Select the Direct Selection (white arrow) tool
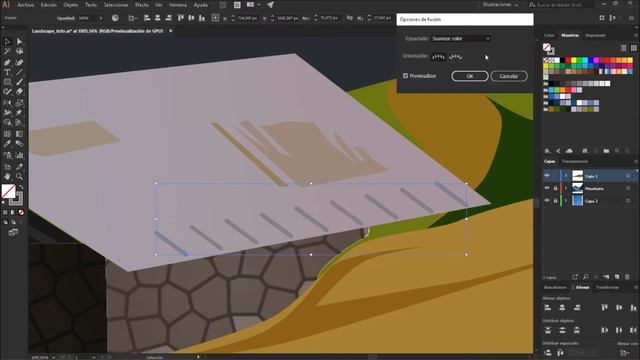The width and height of the screenshot is (640, 360). click(x=19, y=41)
